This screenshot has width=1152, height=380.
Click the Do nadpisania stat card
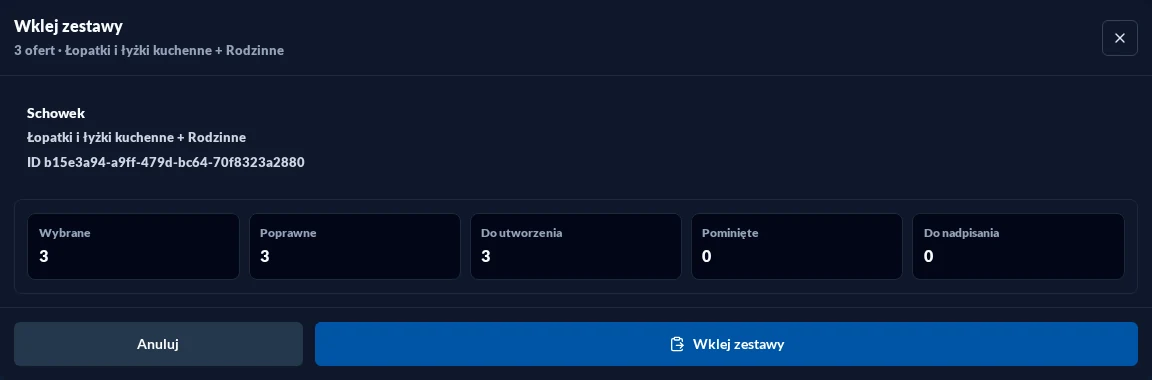coord(1018,246)
